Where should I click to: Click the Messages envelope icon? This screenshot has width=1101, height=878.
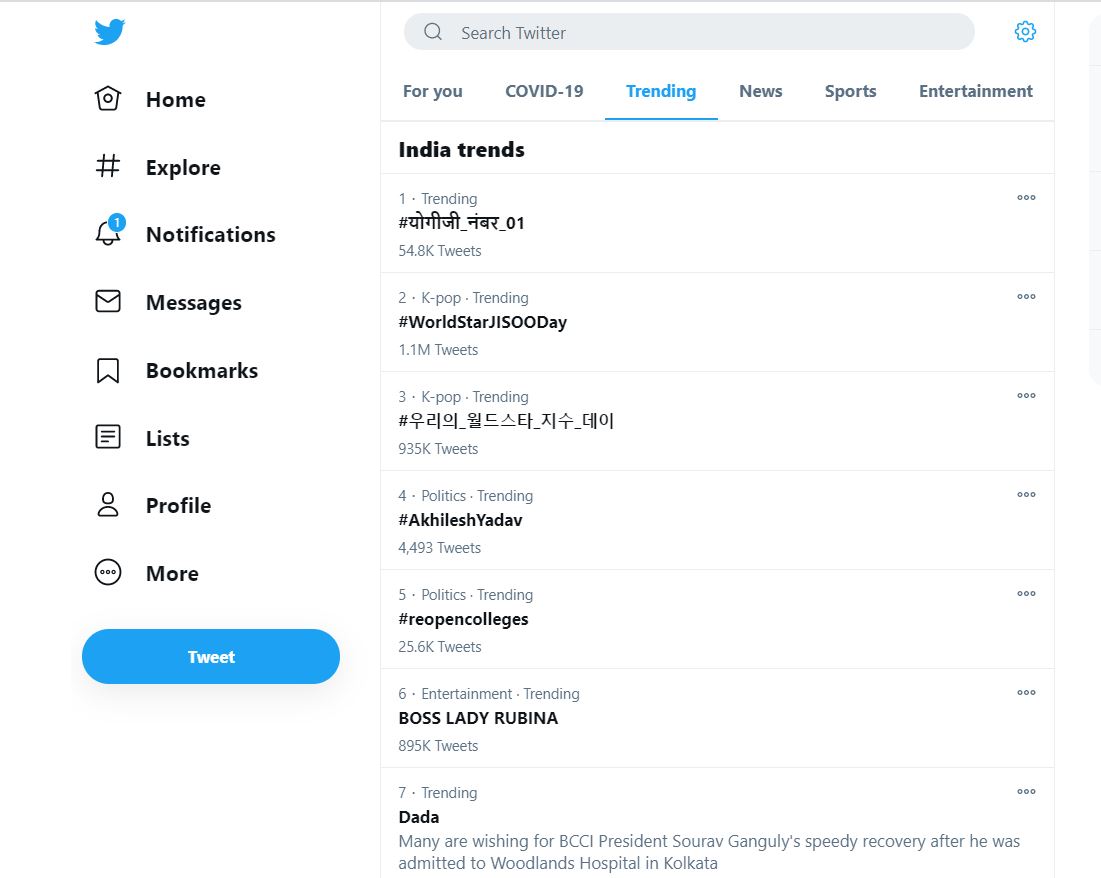tap(108, 302)
